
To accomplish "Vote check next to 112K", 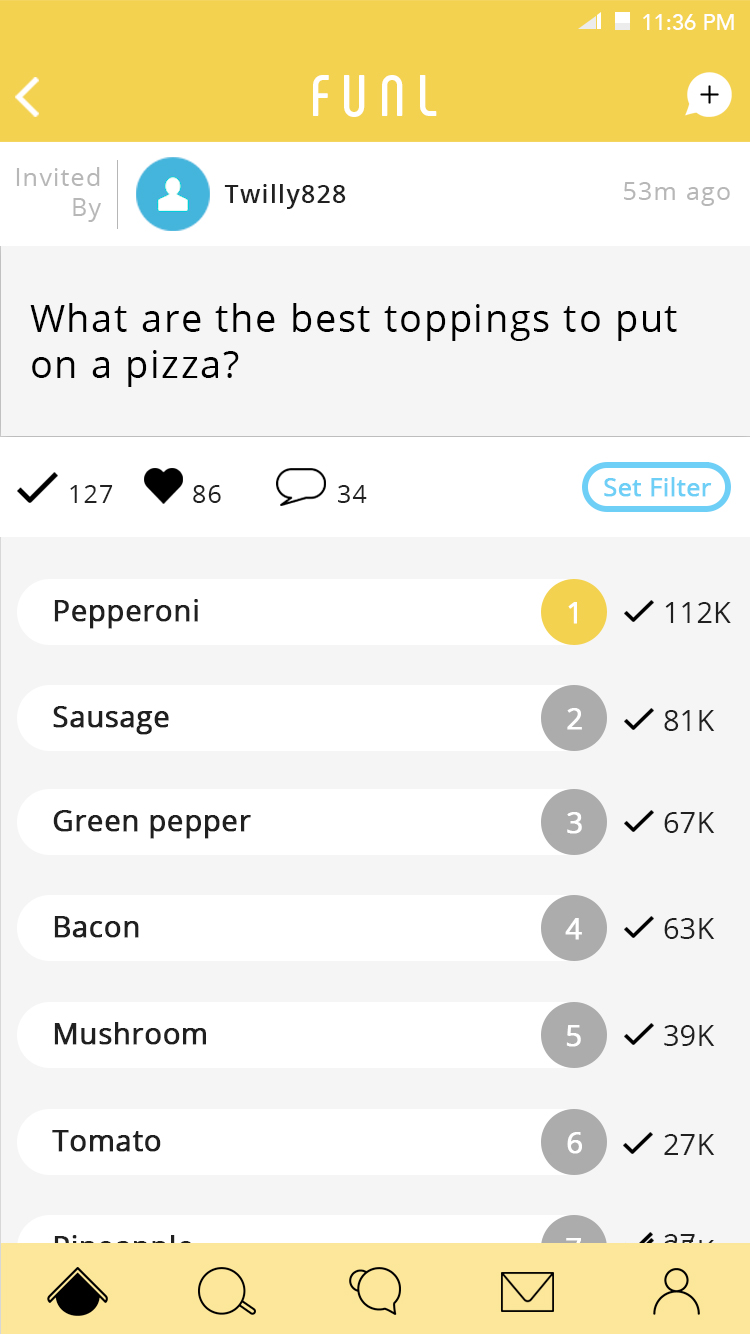I will (638, 612).
